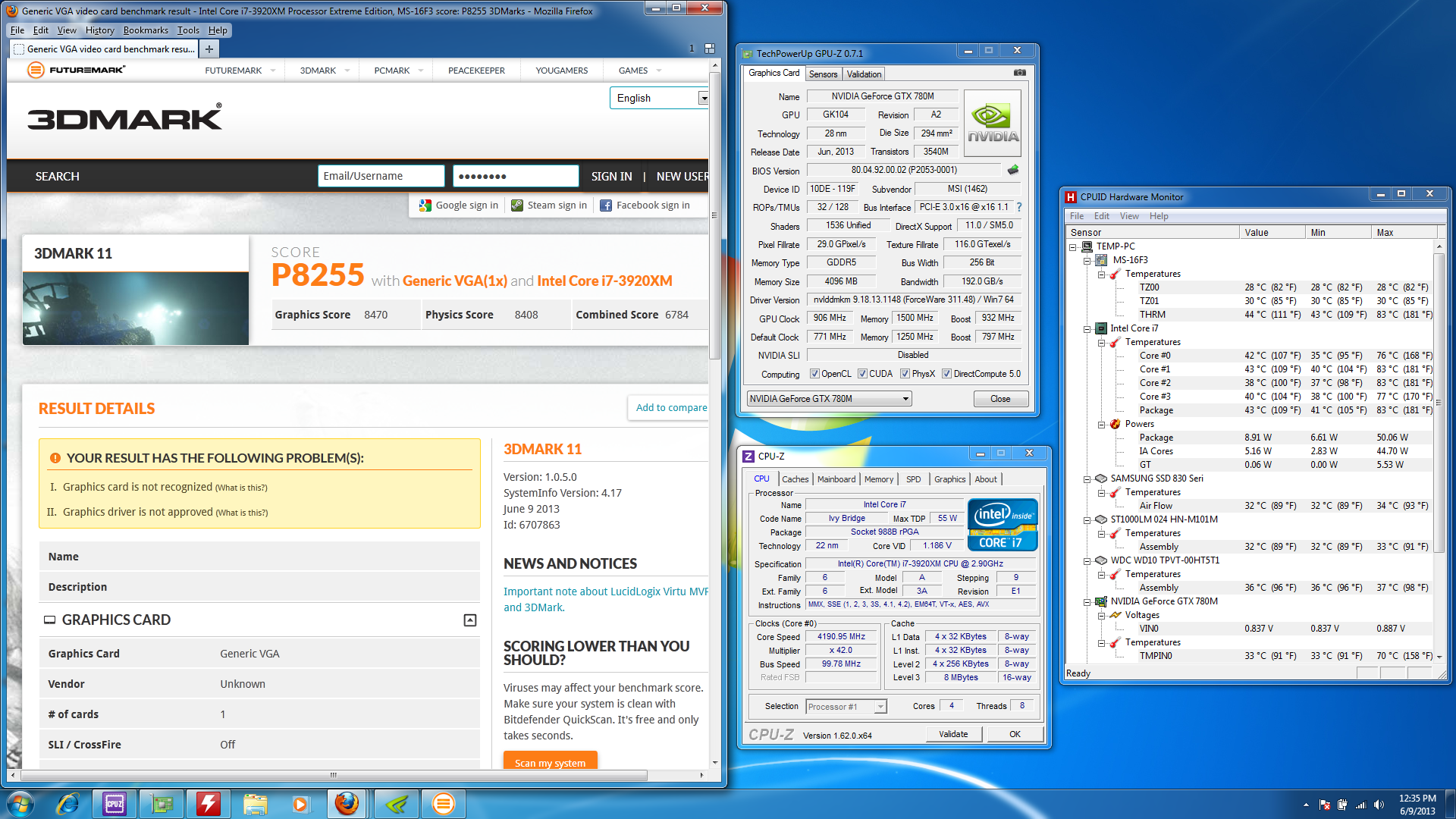Collapse the Graphics Card section toggle
Viewport: 1456px width, 819px height.
470,620
